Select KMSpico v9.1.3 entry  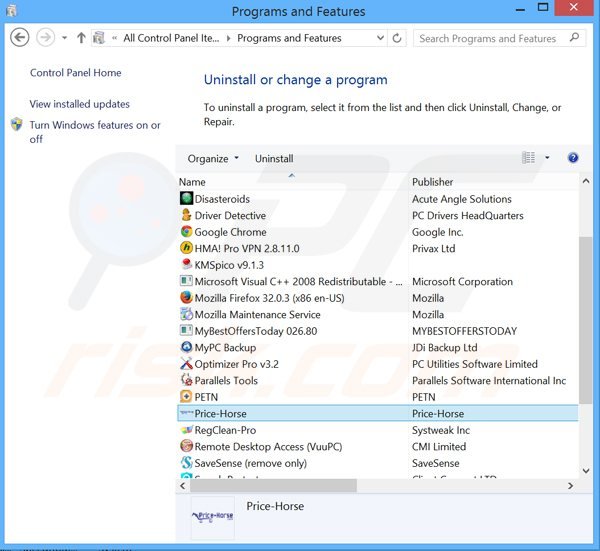[x=229, y=265]
